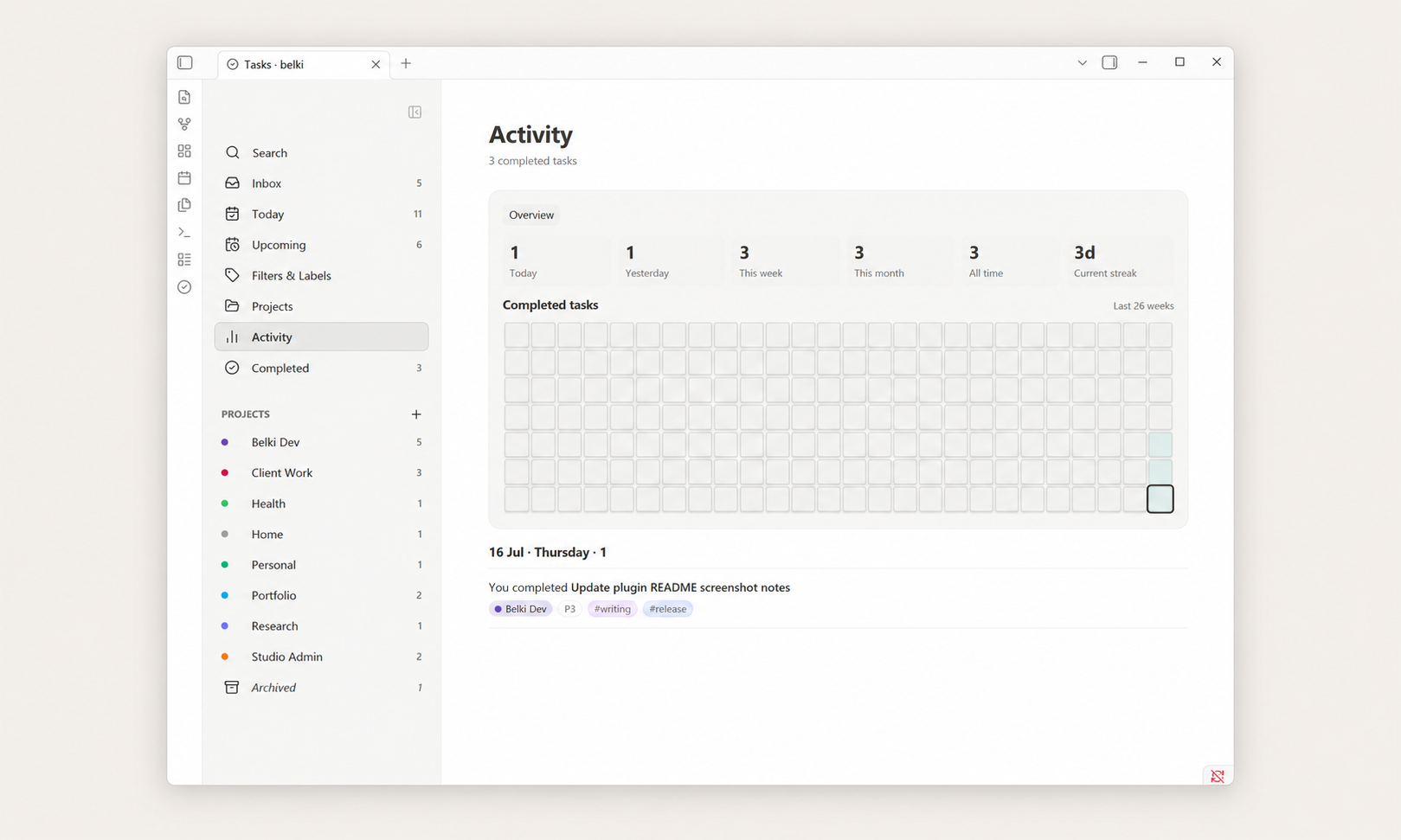Add a new project with plus
This screenshot has width=1401, height=840.
416,414
